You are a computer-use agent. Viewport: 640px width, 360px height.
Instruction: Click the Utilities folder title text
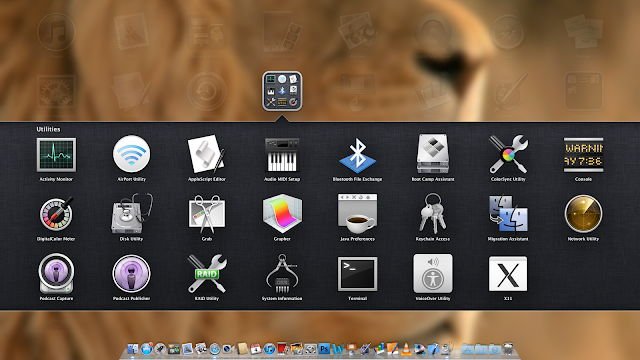point(48,129)
